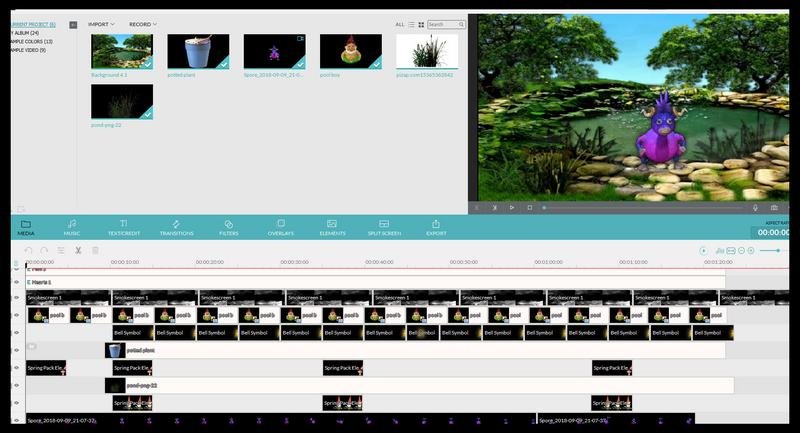This screenshot has width=800, height=433.
Task: Step to the next frame in the preview
Action: point(494,208)
